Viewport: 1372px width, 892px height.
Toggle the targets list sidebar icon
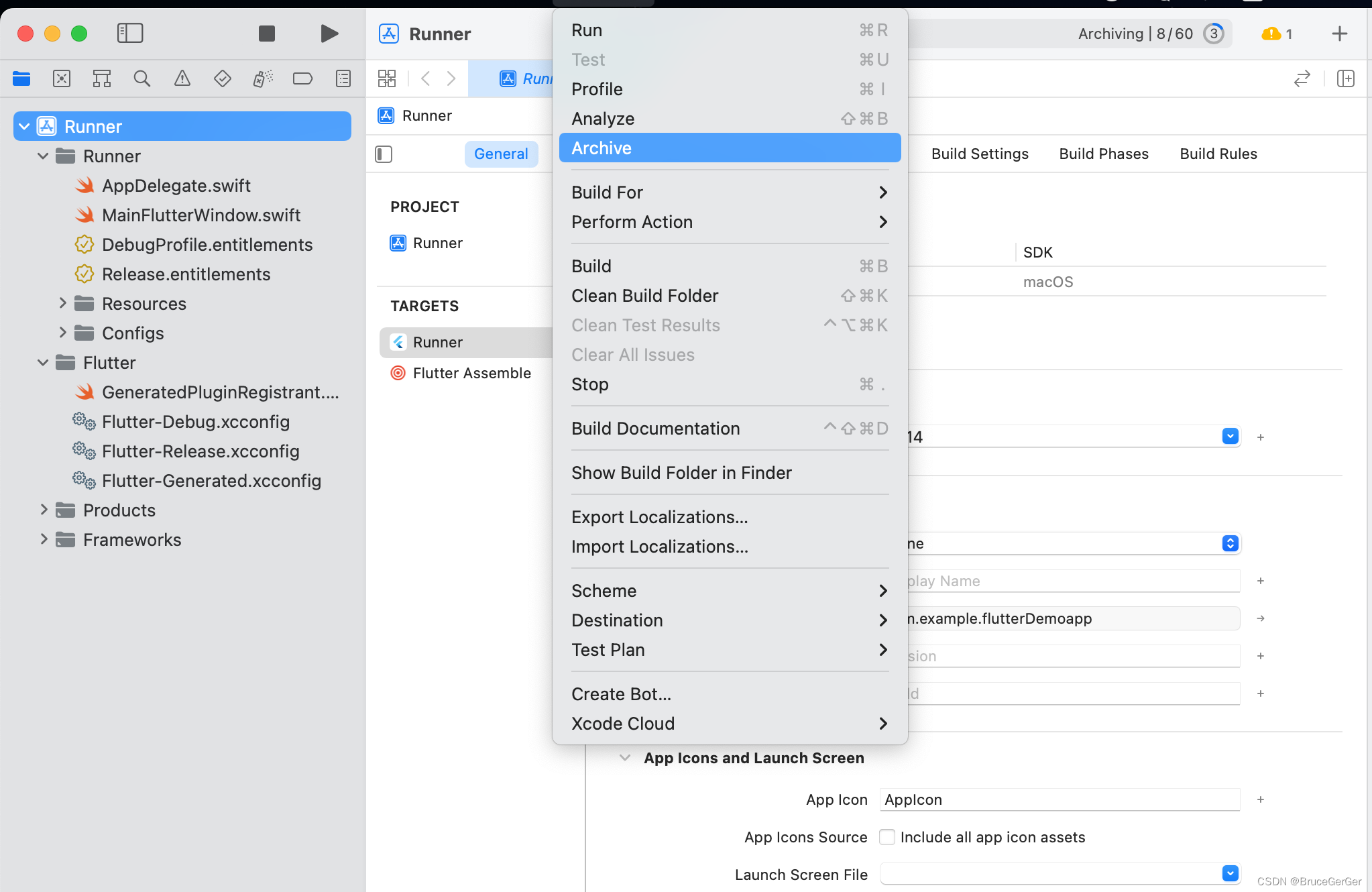point(384,154)
